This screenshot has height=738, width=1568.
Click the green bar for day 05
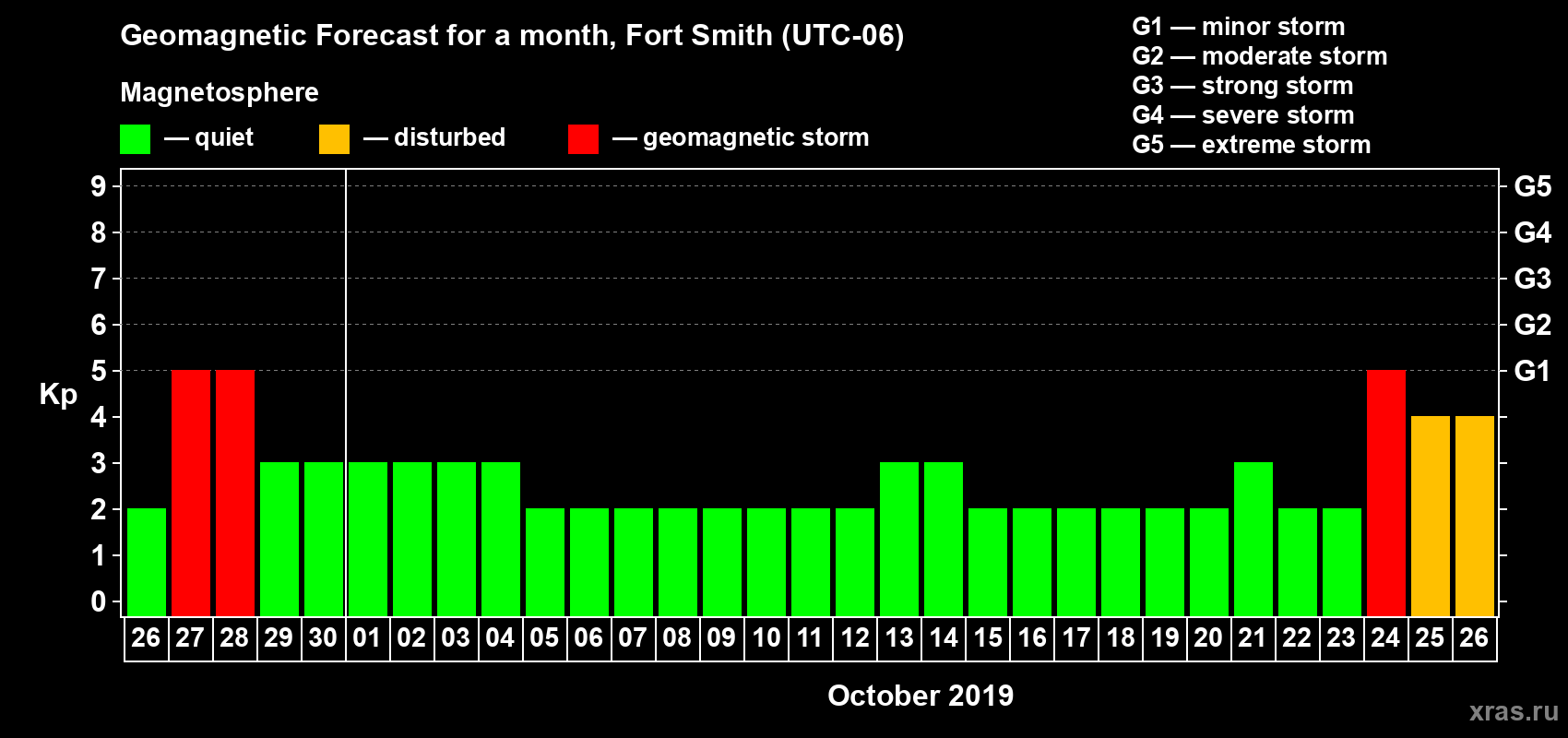pyautogui.click(x=545, y=563)
